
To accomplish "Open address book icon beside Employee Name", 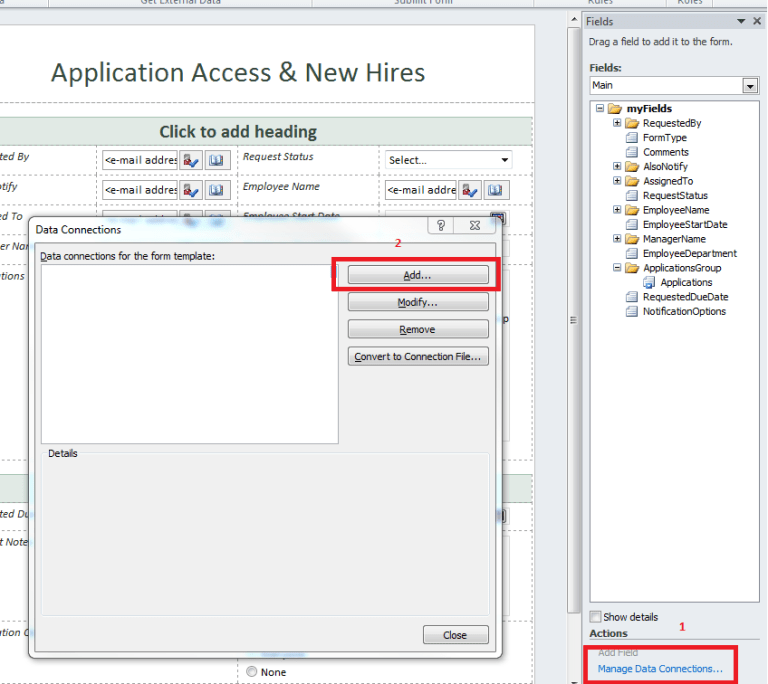I will [x=497, y=190].
